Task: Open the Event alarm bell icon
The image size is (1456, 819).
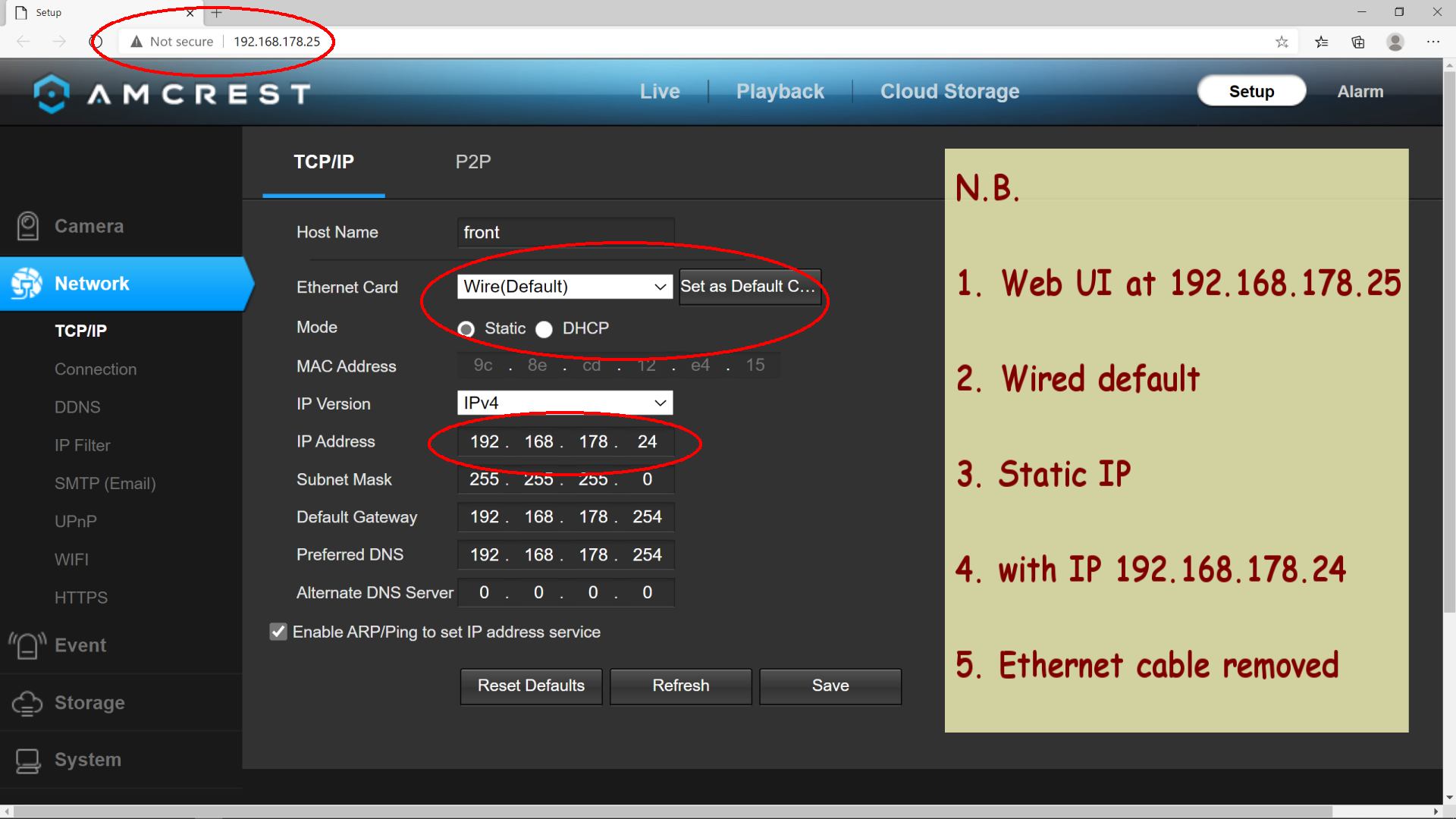Action: click(27, 645)
